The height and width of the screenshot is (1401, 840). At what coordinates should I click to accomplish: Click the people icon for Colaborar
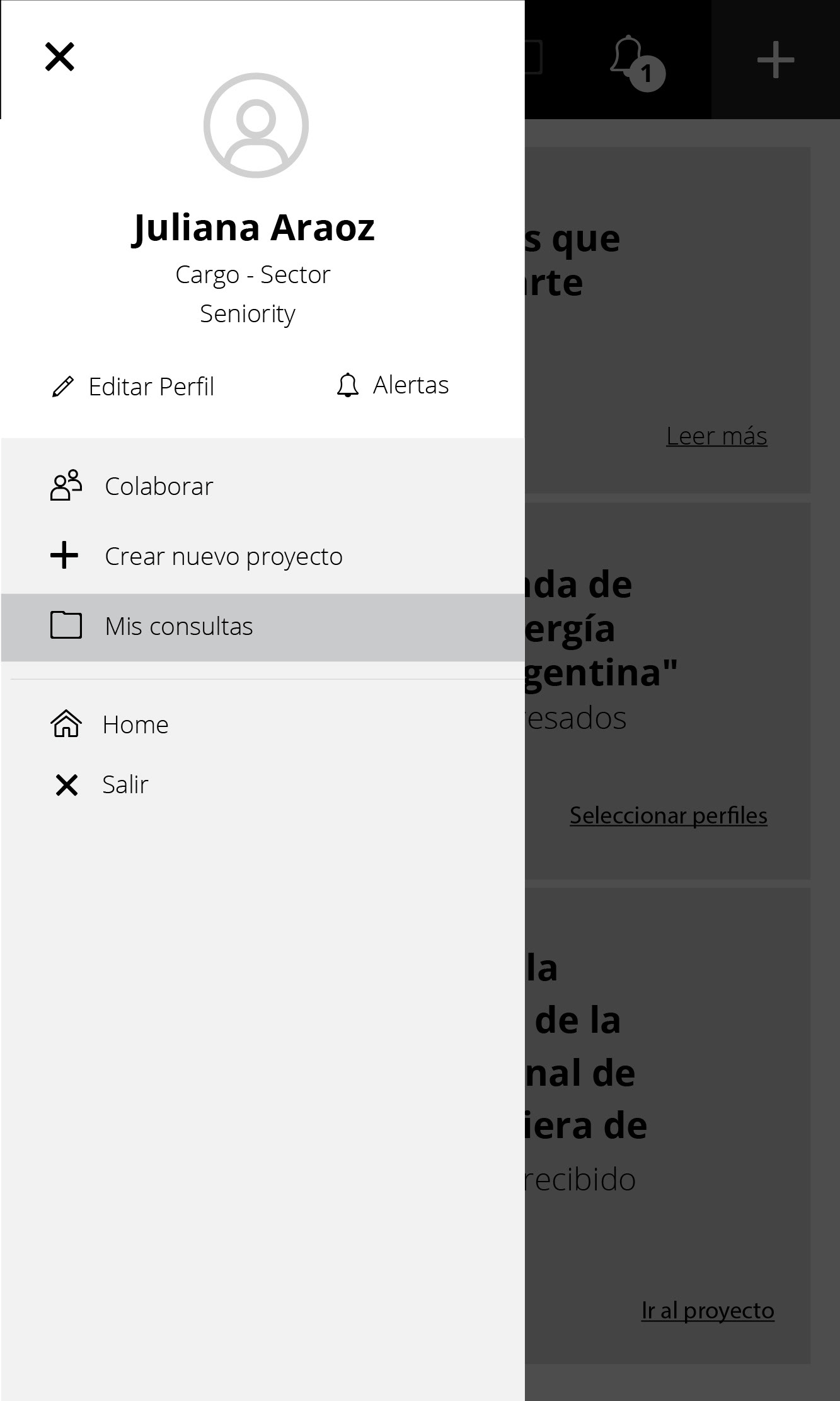(66, 485)
